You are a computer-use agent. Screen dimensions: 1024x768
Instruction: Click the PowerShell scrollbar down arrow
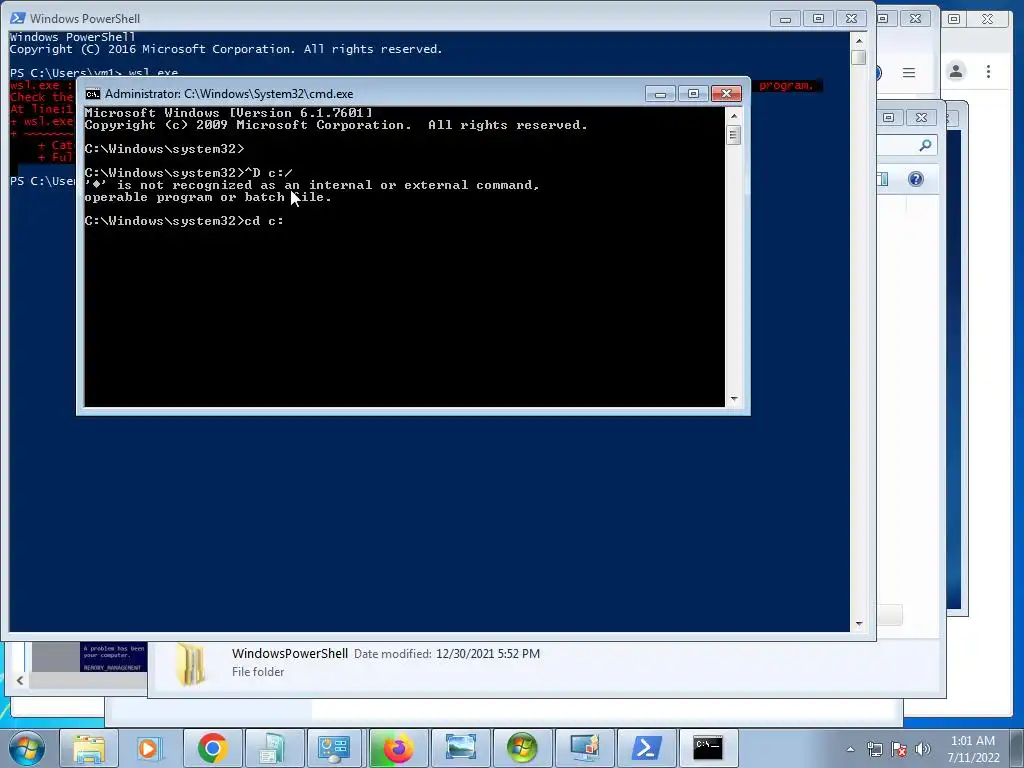(859, 624)
